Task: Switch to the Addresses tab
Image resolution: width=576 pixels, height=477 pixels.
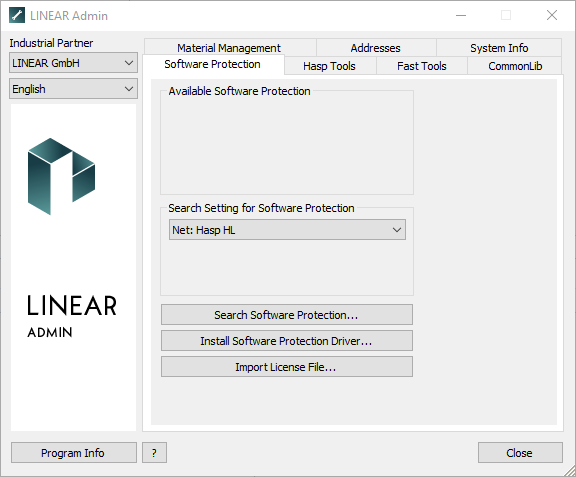Action: click(375, 48)
